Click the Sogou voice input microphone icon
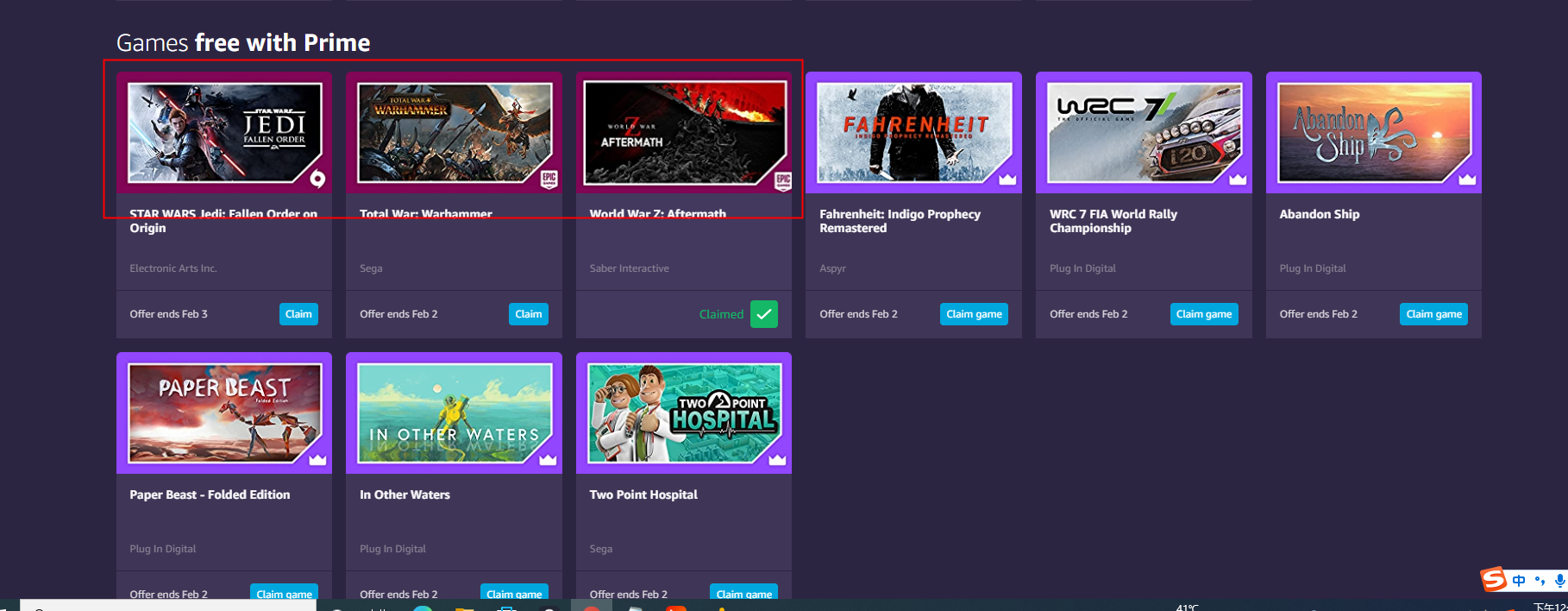Viewport: 1568px width, 611px height. 1560,581
